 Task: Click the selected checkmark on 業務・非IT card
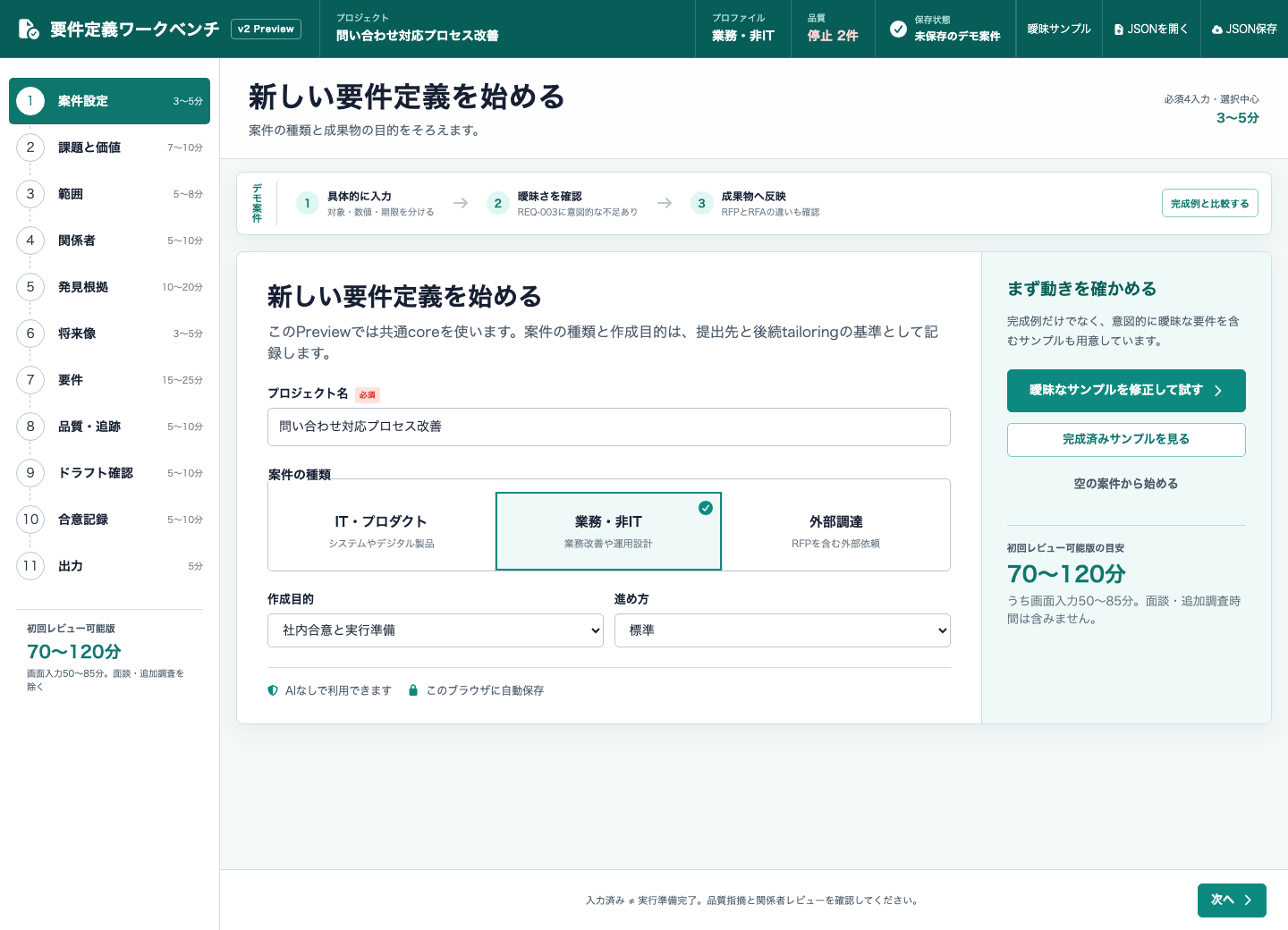[x=706, y=508]
